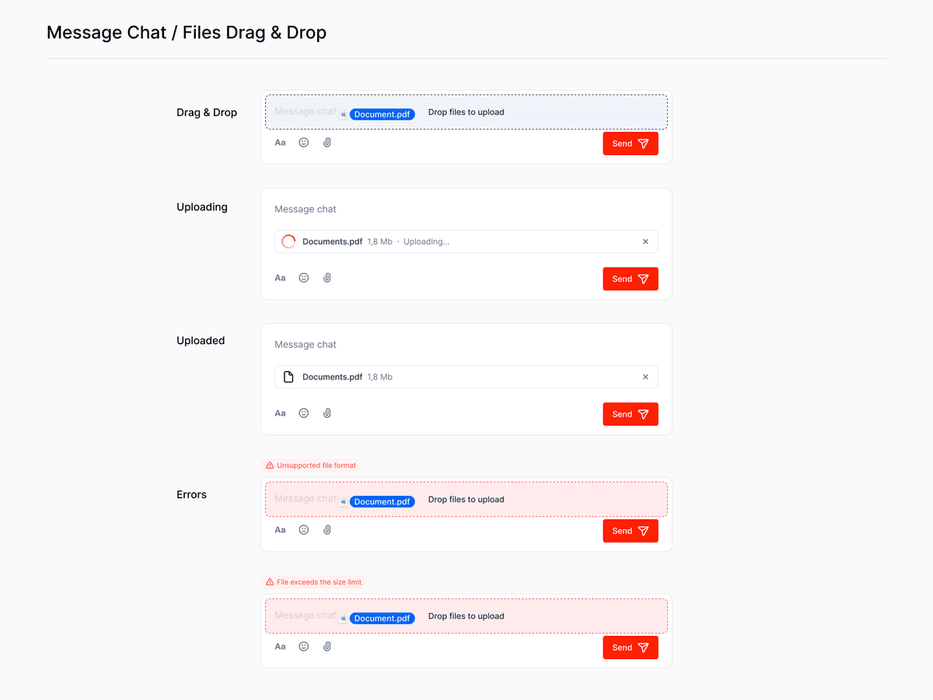Click Send in Unsupported file format composer
The height and width of the screenshot is (700, 933).
630,531
